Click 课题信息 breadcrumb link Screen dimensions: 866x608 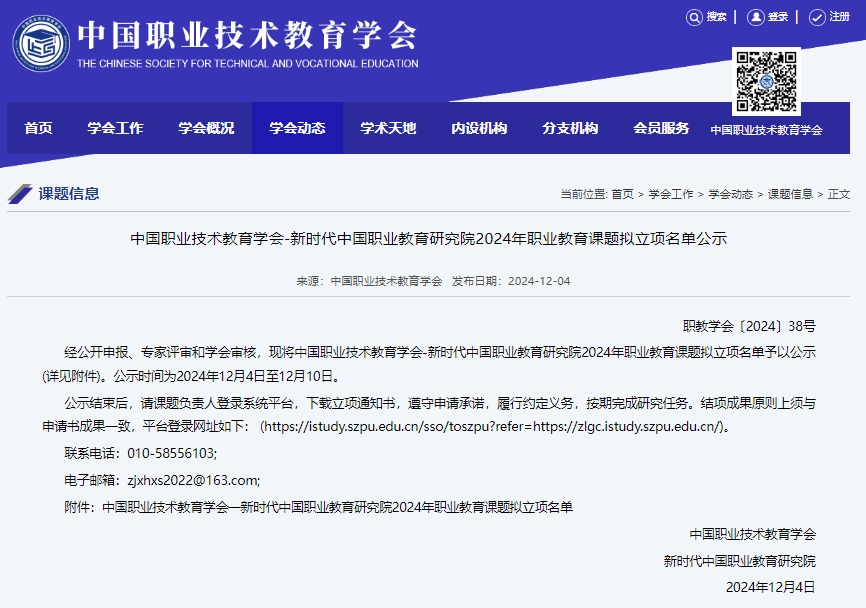coord(790,194)
